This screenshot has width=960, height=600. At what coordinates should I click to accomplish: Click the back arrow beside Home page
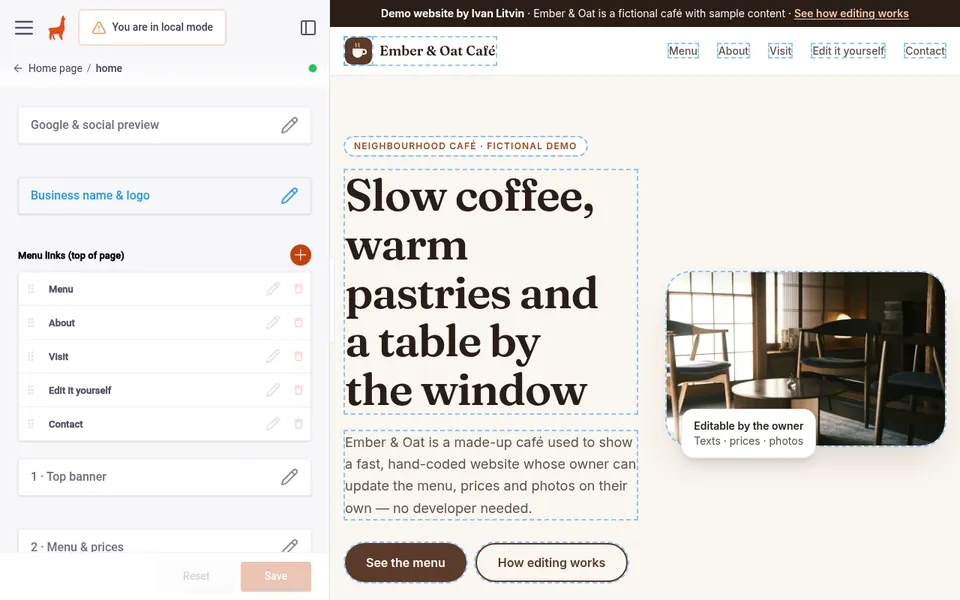(x=18, y=69)
